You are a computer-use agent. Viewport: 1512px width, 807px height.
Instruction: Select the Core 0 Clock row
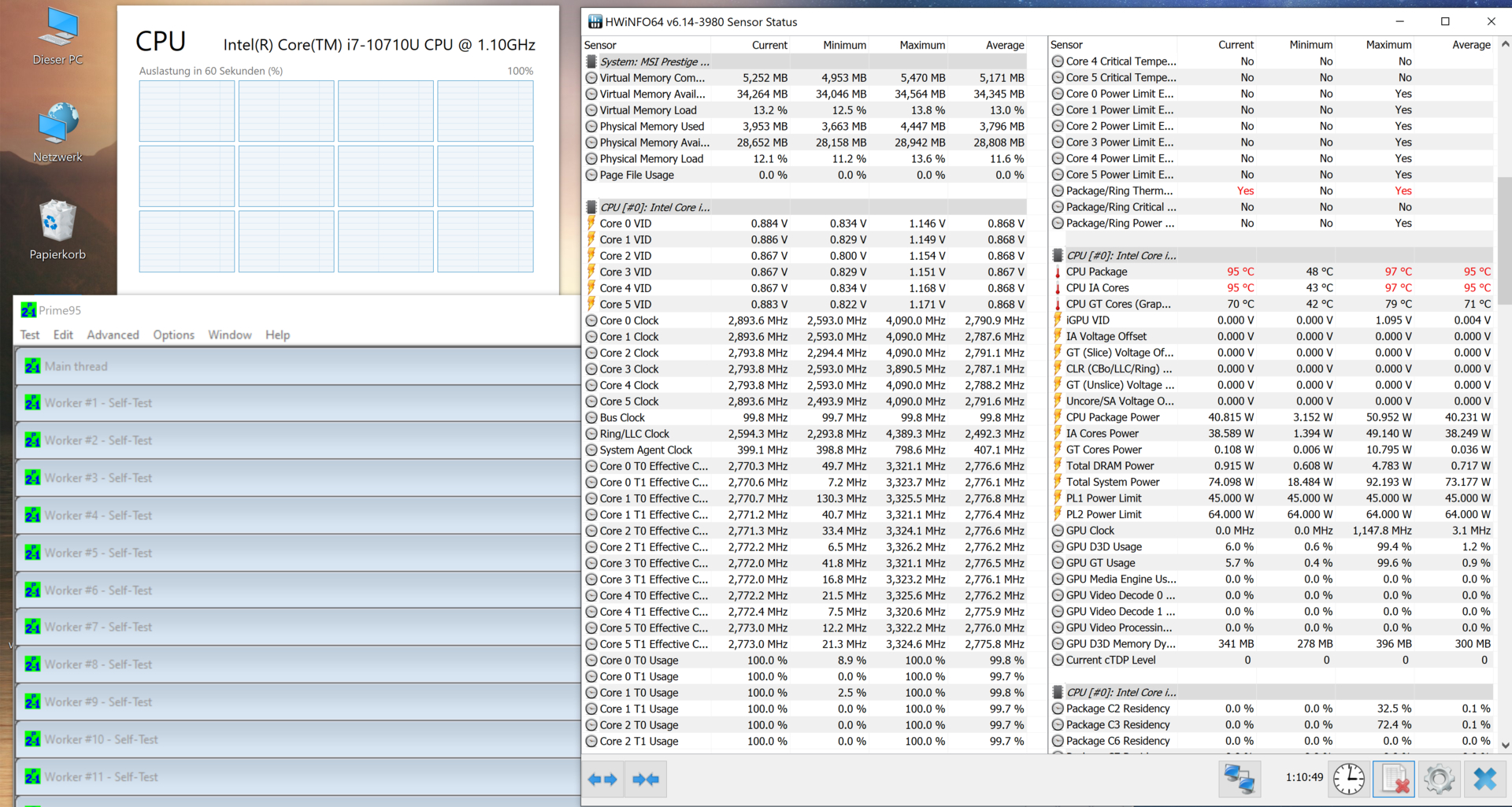[805, 320]
